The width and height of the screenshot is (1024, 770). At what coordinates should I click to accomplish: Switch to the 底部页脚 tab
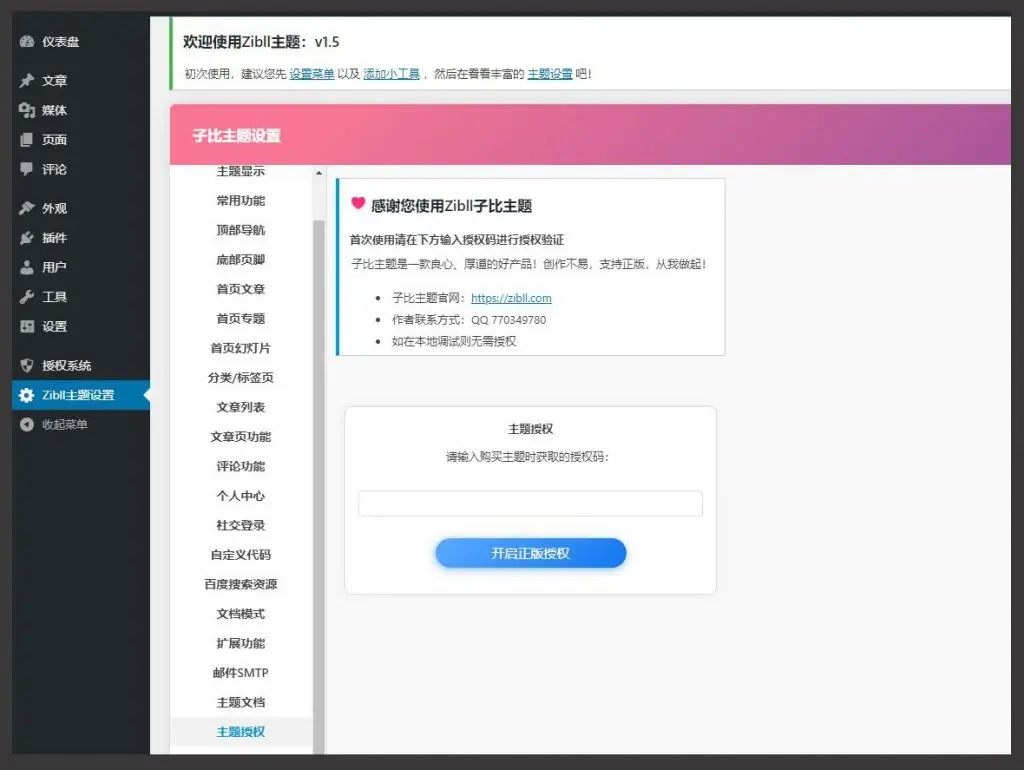coord(241,259)
